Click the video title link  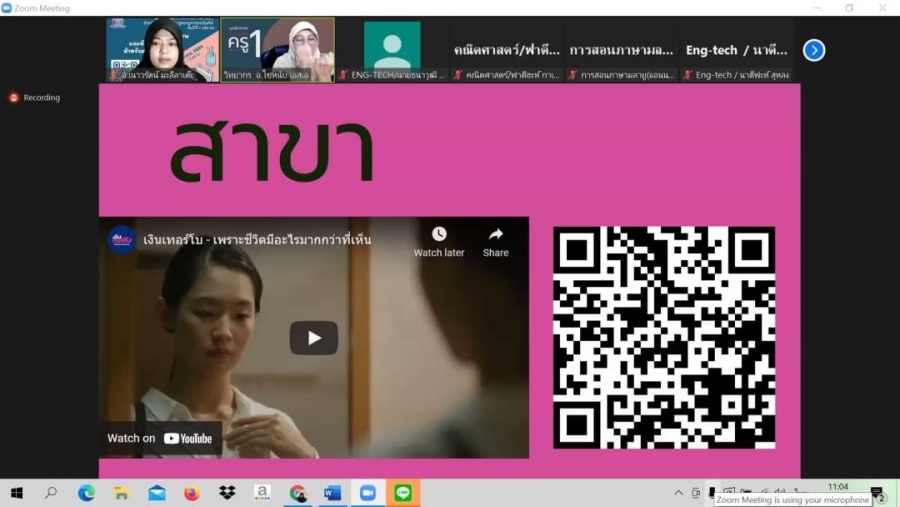(x=257, y=240)
